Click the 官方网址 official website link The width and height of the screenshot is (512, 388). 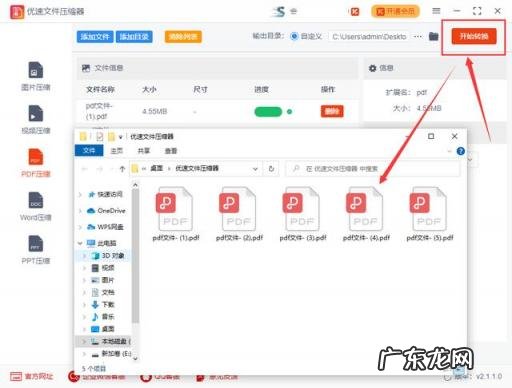point(32,377)
